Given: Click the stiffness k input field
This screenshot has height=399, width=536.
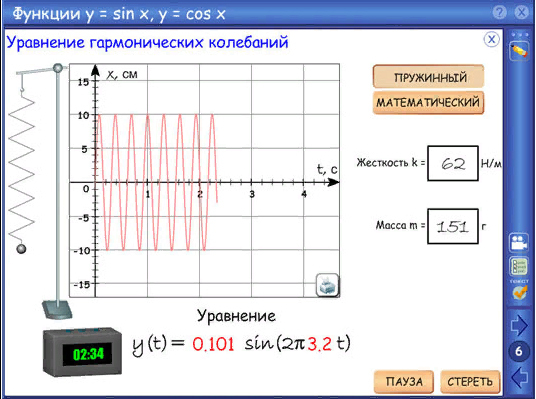Looking at the screenshot, I should (x=453, y=163).
